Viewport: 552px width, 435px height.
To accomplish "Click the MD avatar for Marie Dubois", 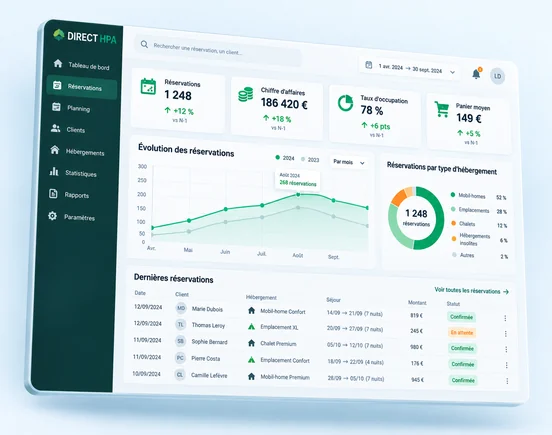I will (x=181, y=308).
